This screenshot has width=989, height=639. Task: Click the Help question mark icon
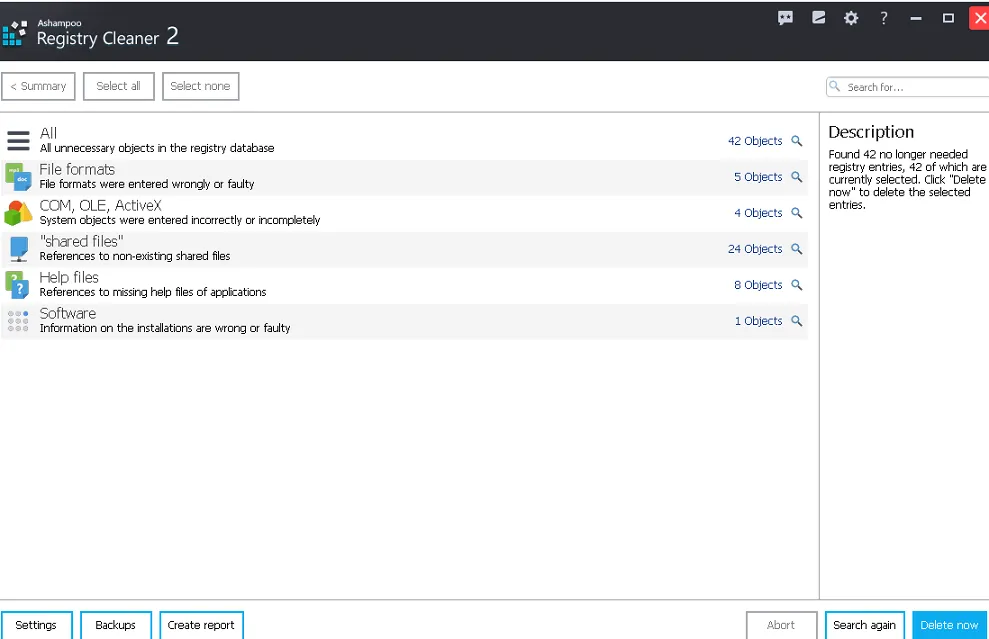pos(883,17)
